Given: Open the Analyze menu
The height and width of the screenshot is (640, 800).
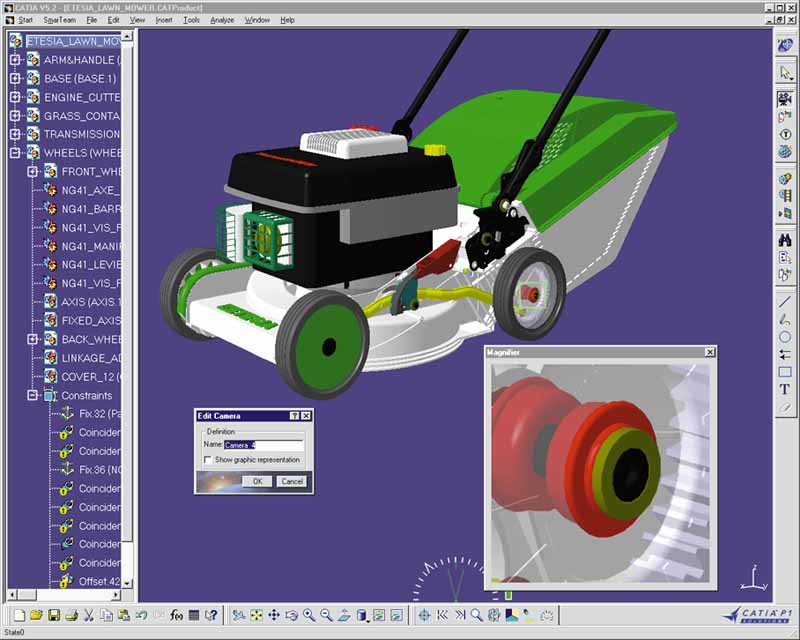Looking at the screenshot, I should tap(222, 20).
